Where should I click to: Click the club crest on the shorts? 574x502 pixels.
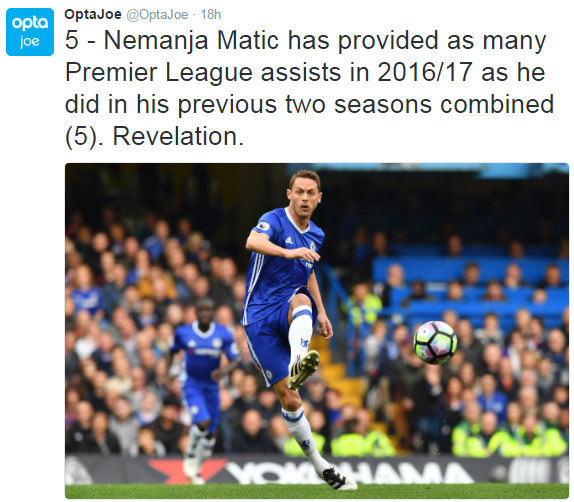point(269,375)
